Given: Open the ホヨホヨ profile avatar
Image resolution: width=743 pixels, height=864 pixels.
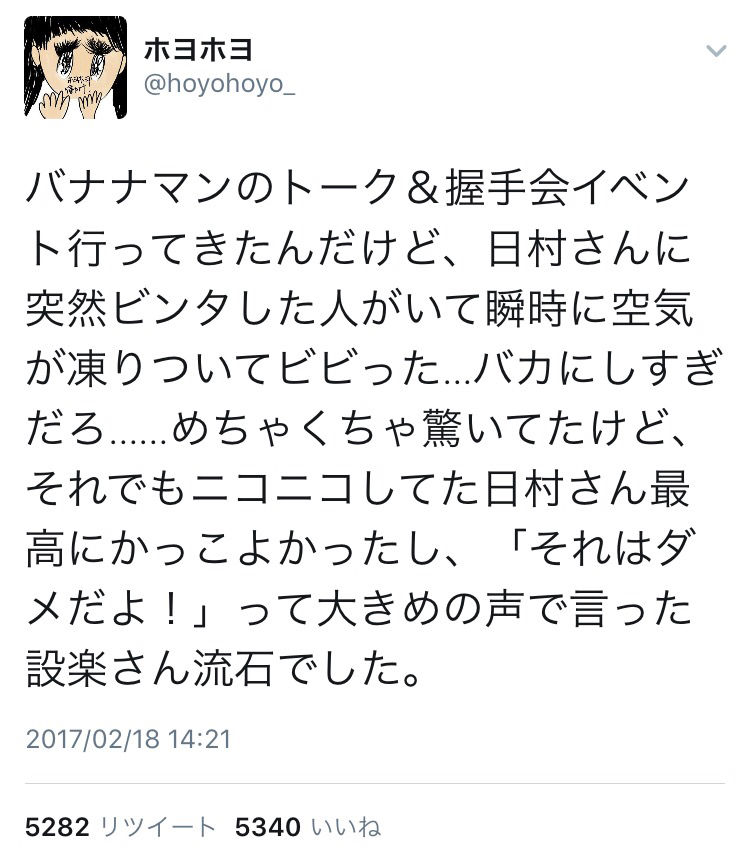Looking at the screenshot, I should coord(76,67).
